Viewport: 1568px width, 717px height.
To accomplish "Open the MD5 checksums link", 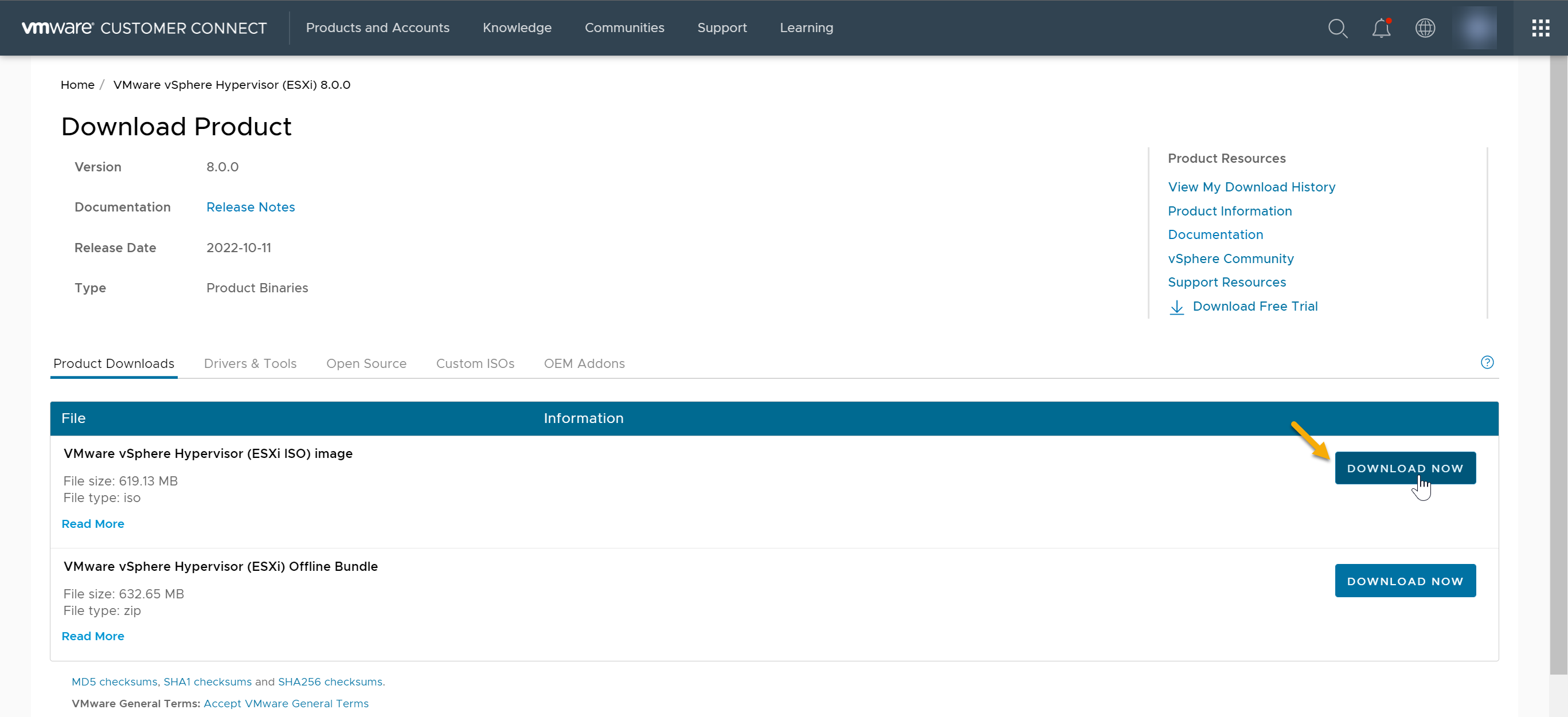I will click(115, 682).
